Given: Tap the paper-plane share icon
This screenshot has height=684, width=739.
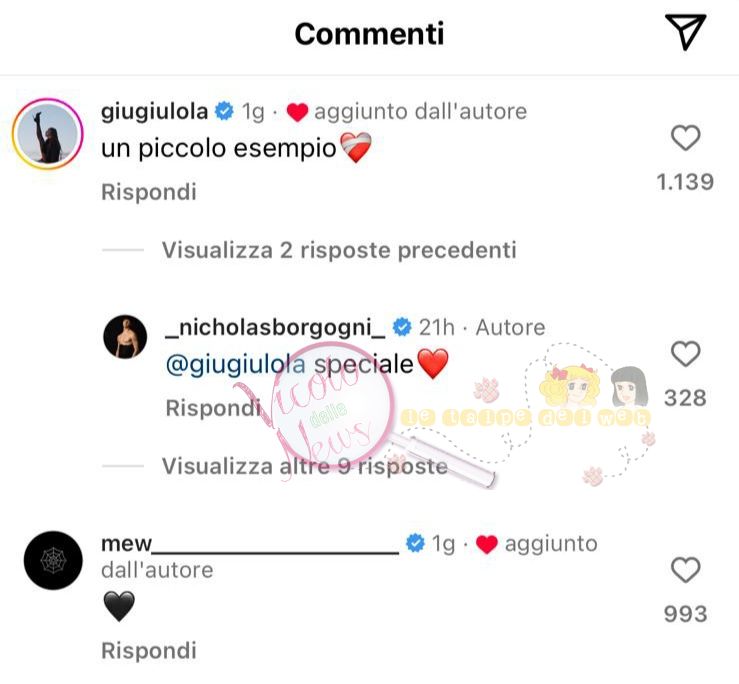Looking at the screenshot, I should (686, 32).
